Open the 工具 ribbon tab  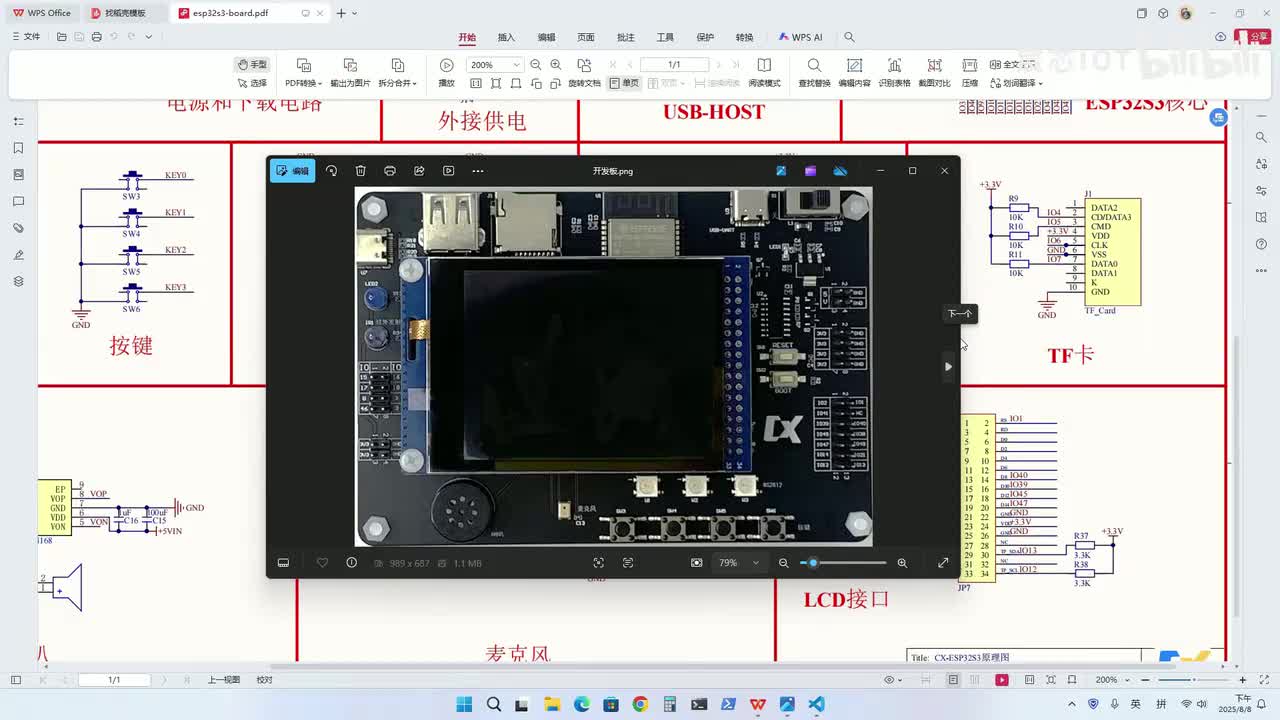tap(665, 37)
